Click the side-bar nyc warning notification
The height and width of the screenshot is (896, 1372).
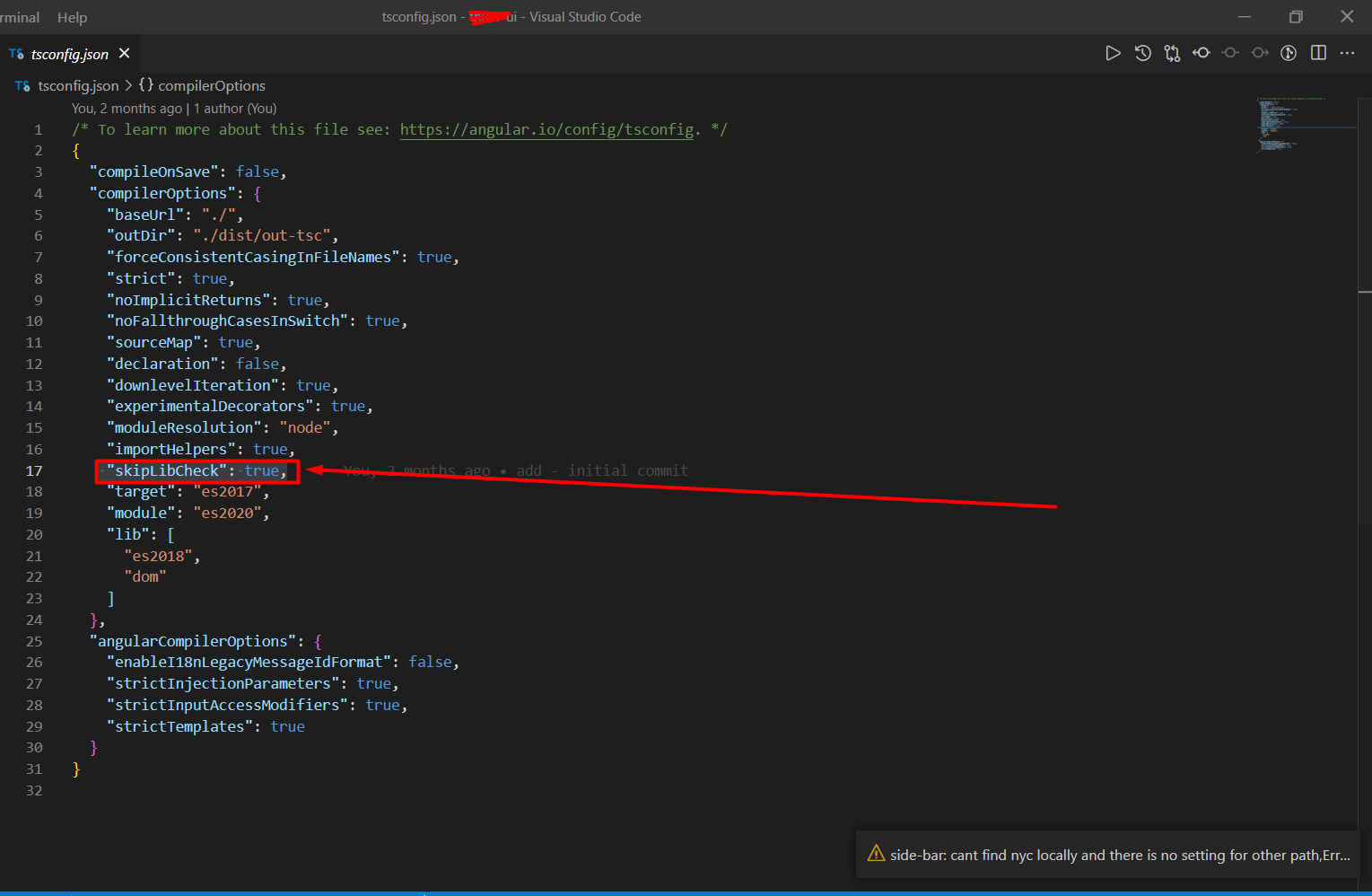point(1107,855)
